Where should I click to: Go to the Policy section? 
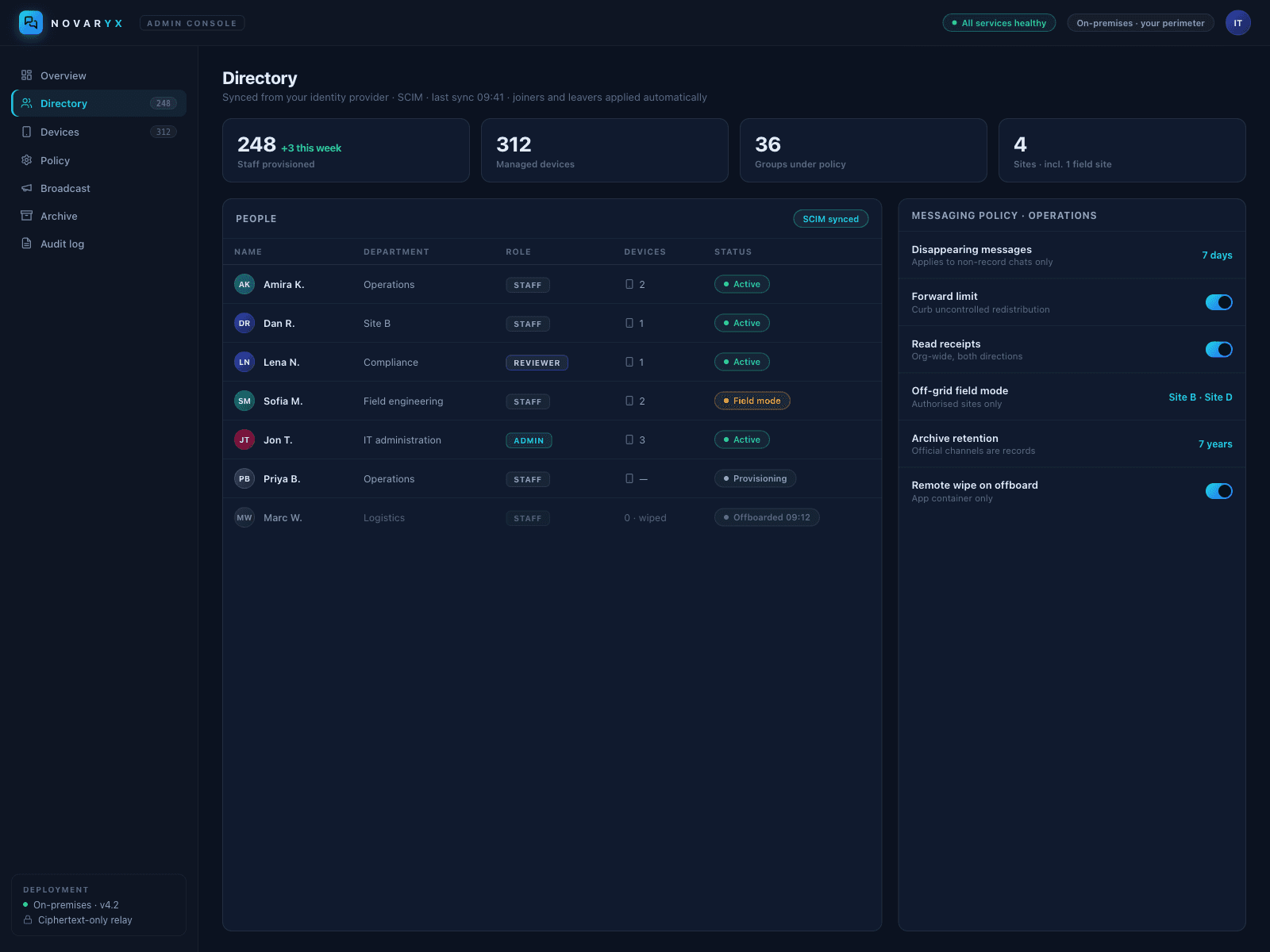[x=99, y=160]
